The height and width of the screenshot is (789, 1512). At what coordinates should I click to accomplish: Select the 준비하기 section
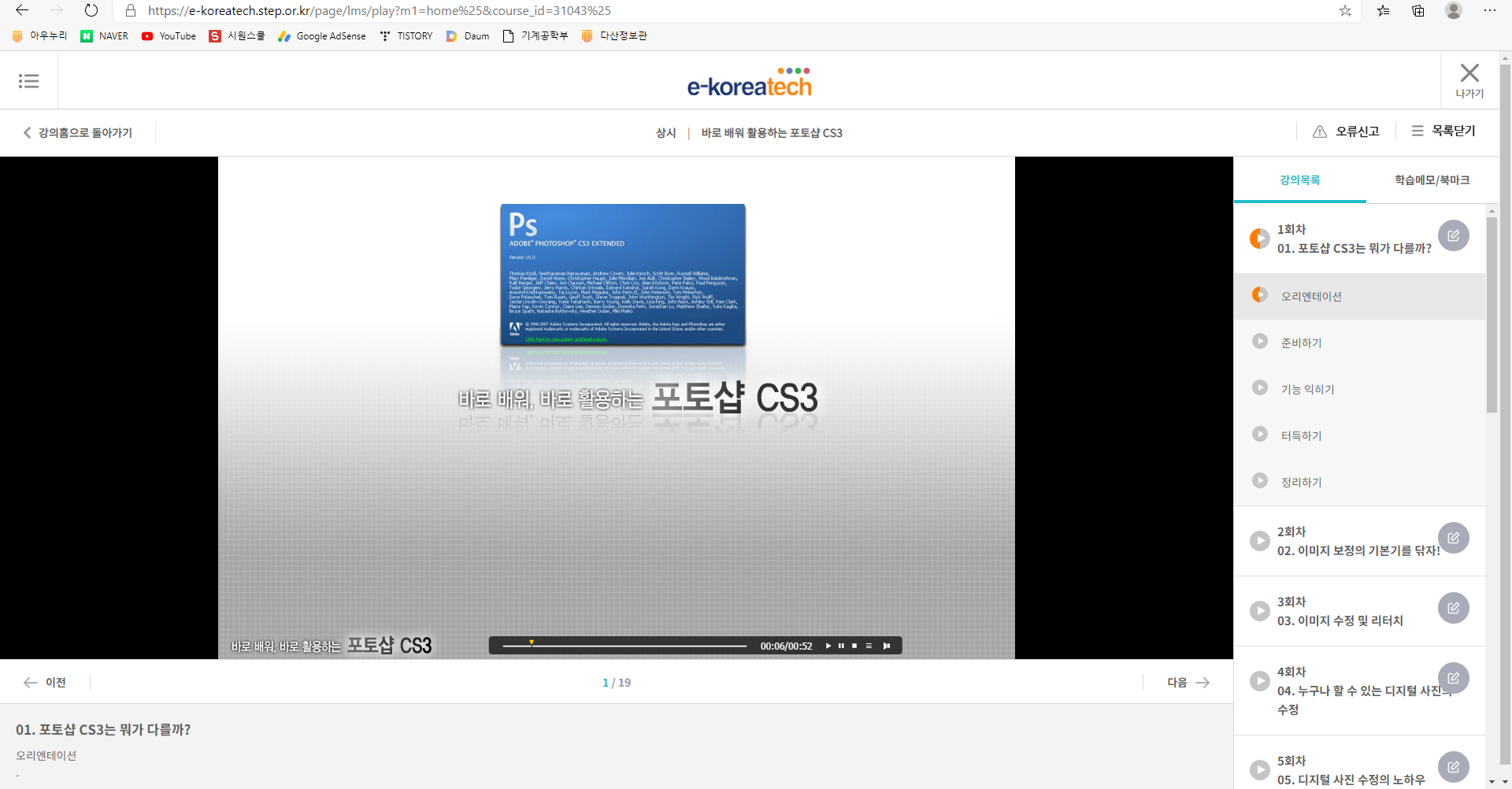tap(1359, 343)
